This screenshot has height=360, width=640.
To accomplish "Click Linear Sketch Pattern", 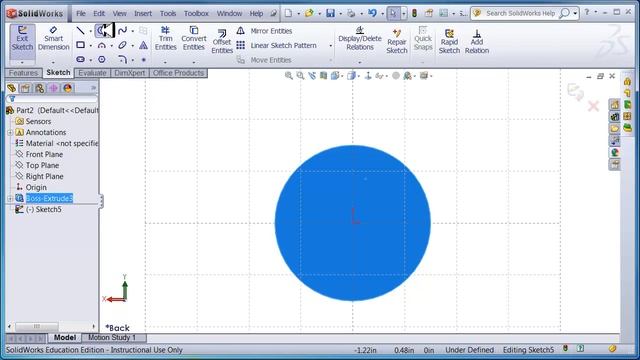I will 276,45.
